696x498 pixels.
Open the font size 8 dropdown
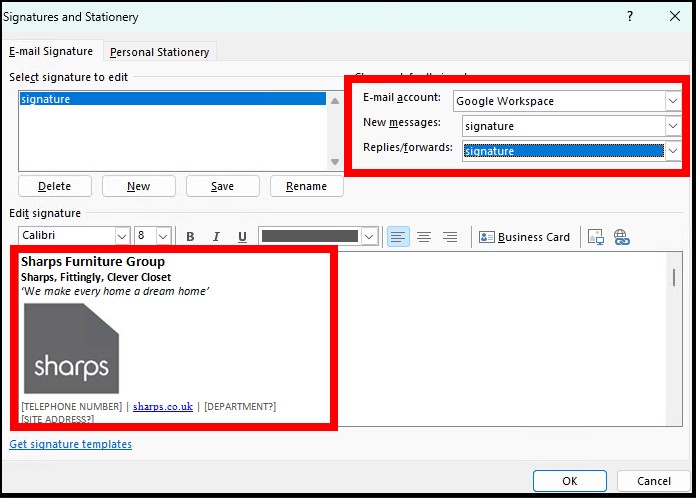tap(163, 236)
